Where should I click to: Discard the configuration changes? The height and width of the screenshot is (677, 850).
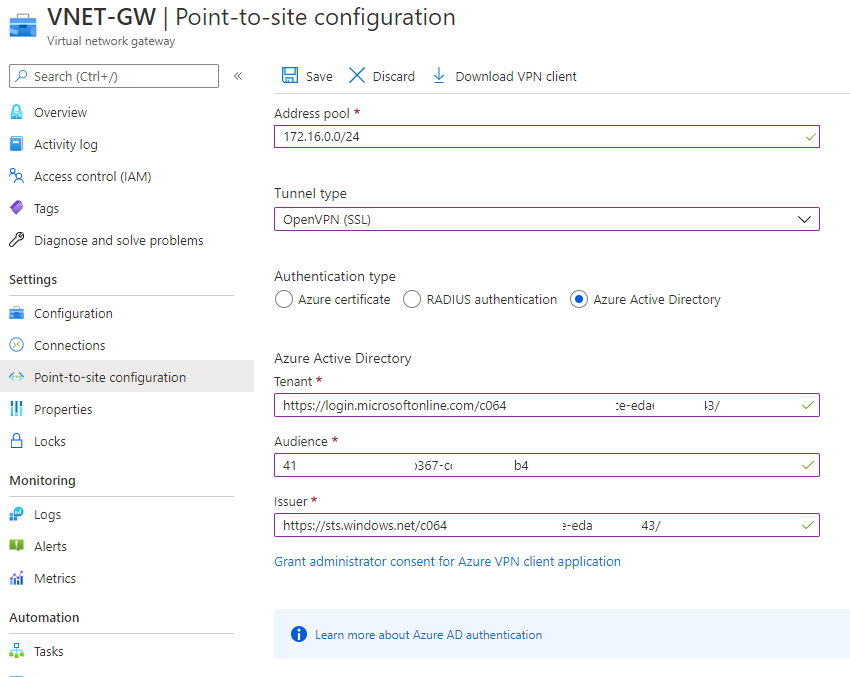click(x=382, y=76)
